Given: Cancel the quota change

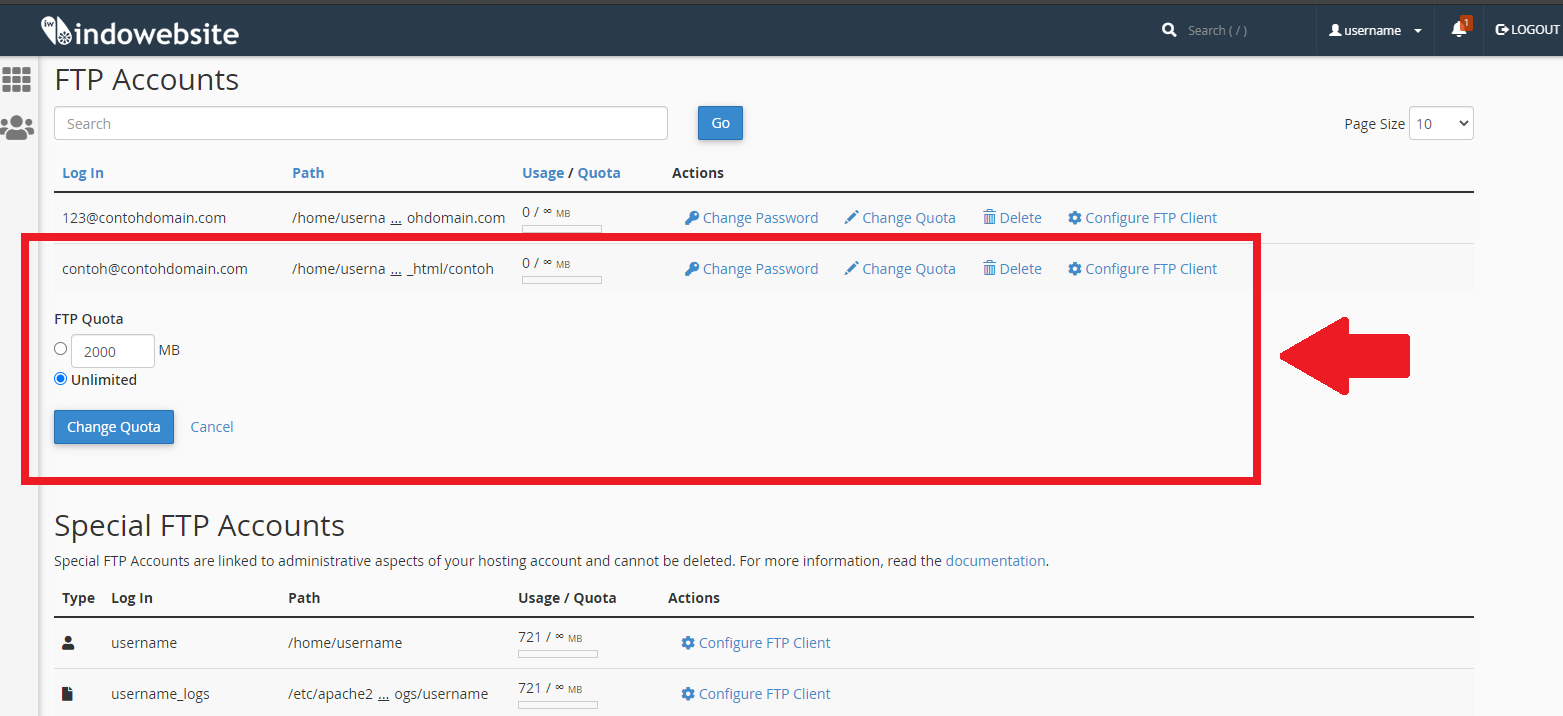Looking at the screenshot, I should click(x=212, y=427).
